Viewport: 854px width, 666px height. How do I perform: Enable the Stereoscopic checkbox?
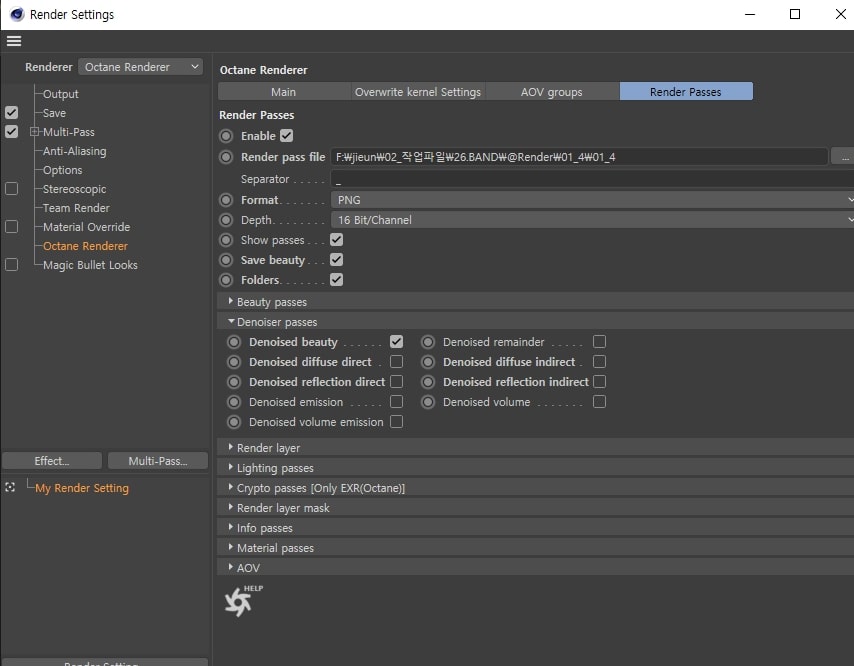(x=11, y=189)
